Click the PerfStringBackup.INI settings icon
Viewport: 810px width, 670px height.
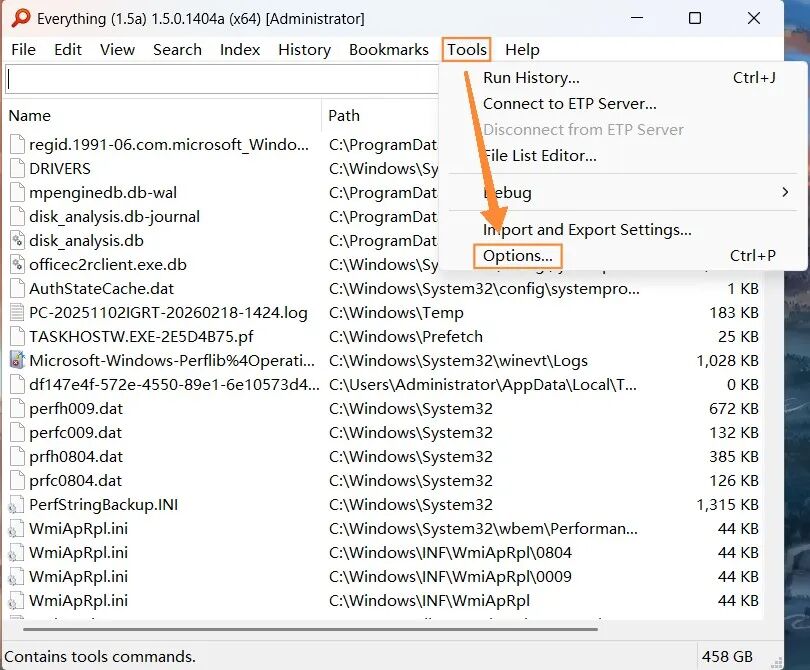click(16, 505)
